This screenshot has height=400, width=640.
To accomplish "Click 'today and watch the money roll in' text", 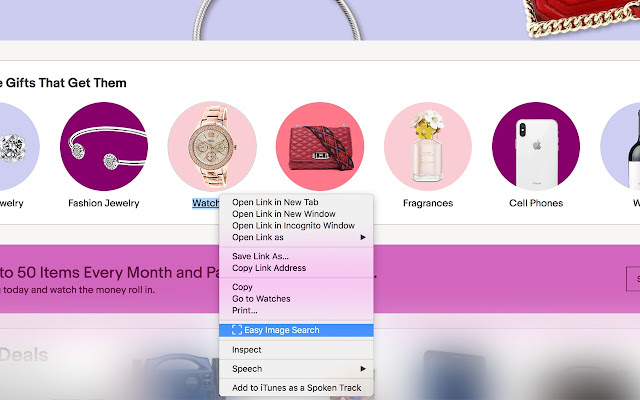I will (x=78, y=290).
